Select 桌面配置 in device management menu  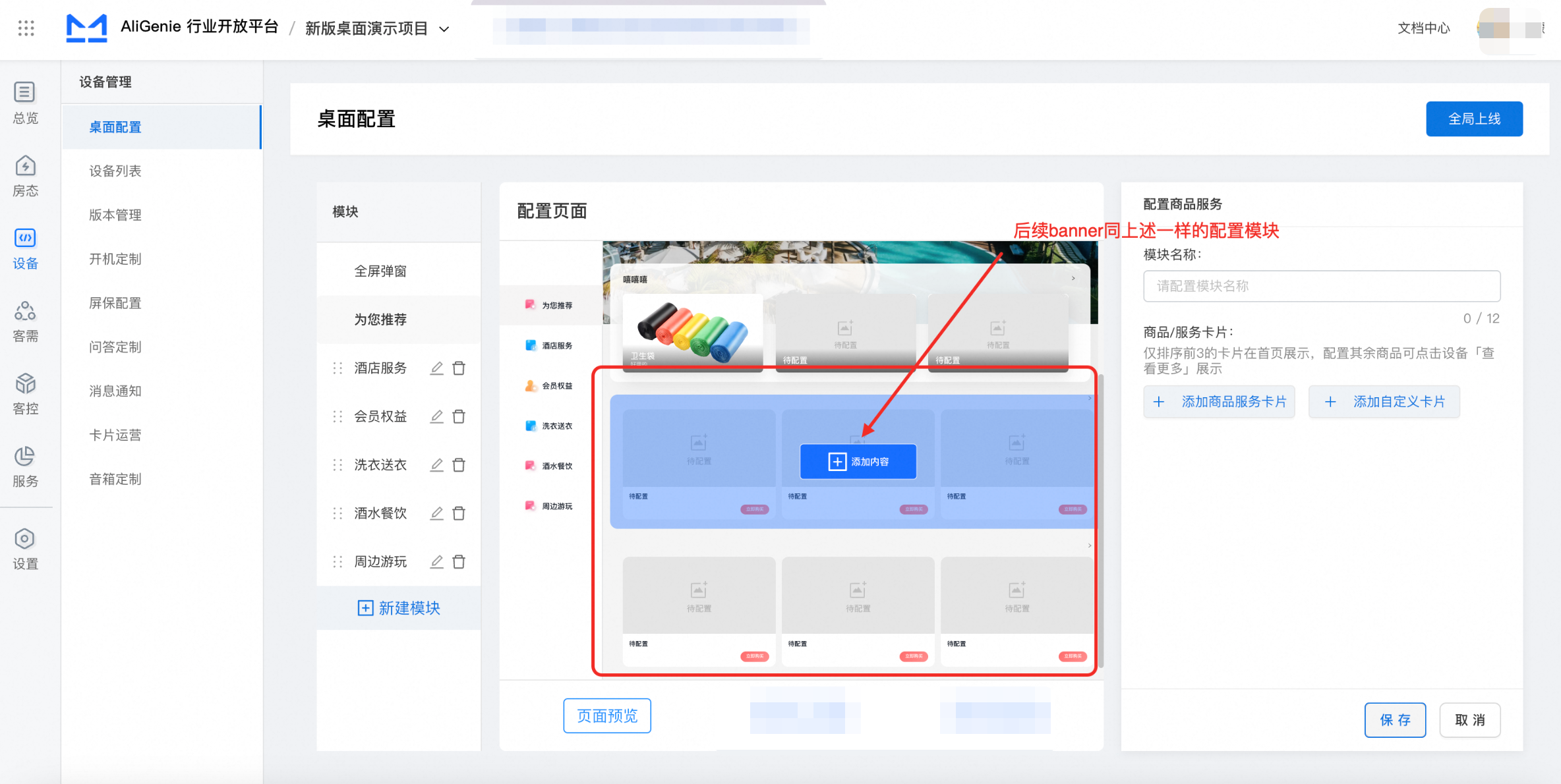click(x=162, y=127)
